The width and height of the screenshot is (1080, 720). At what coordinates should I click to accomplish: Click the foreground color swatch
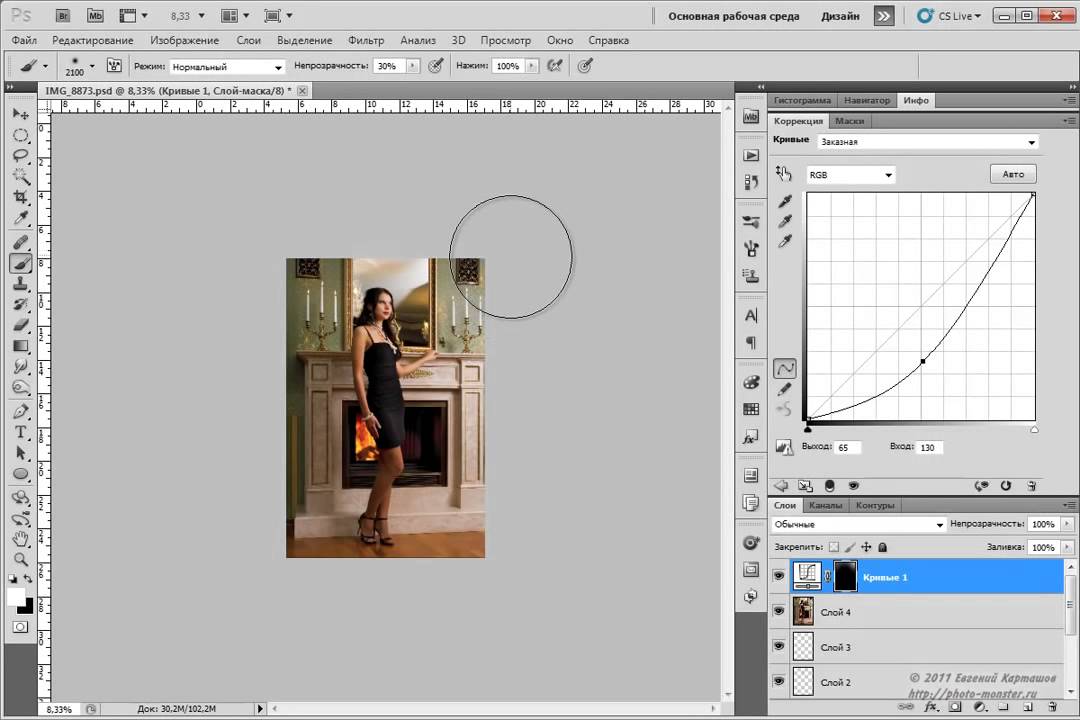(x=16, y=597)
